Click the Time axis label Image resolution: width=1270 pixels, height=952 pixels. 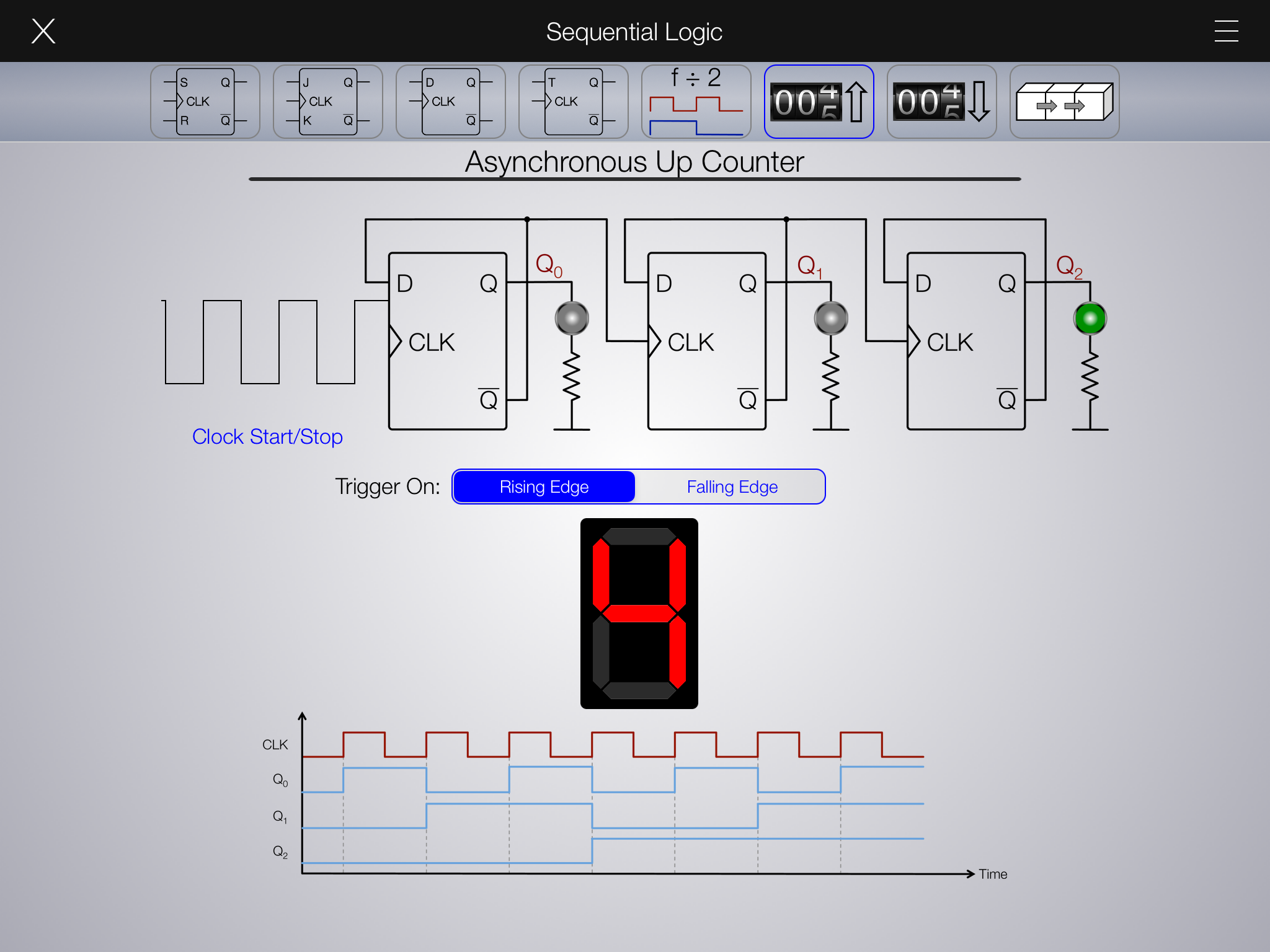(993, 874)
